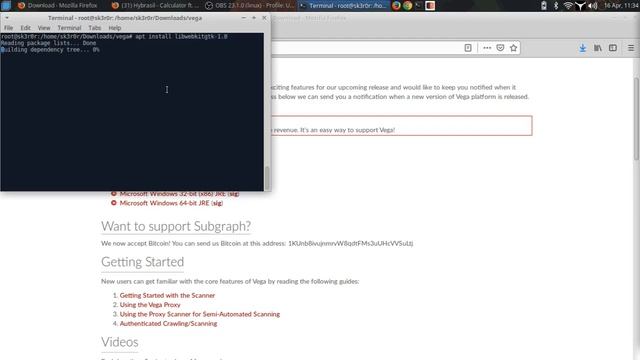
Task: Open Authenticated Crawling/Scanning guide
Action: click(168, 323)
